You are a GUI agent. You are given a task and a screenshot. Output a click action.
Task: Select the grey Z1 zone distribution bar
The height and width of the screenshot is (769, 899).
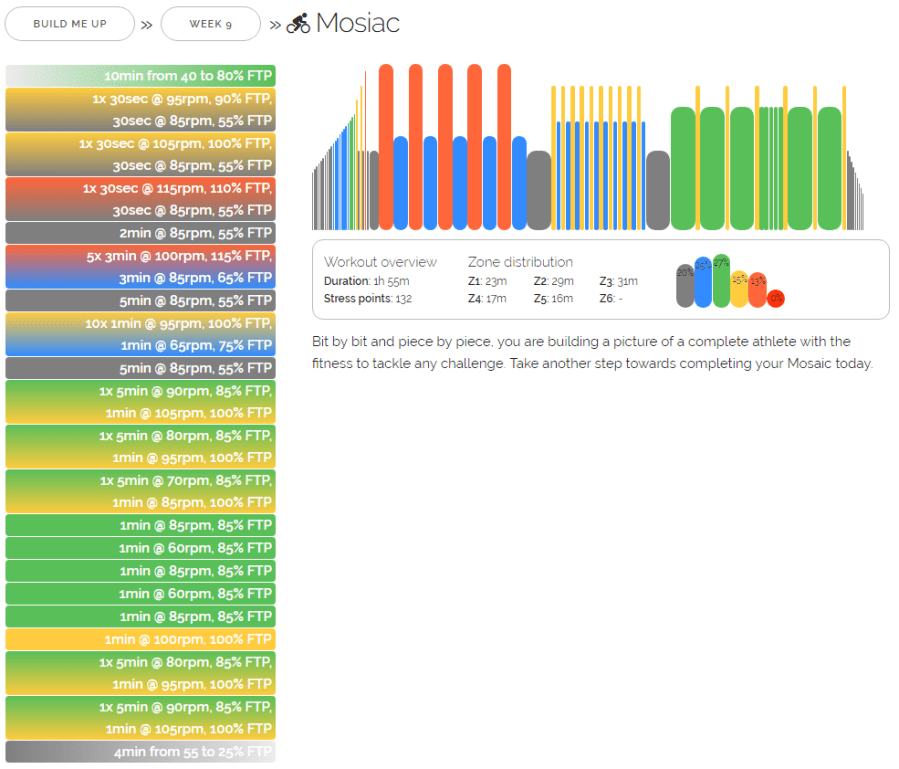[685, 285]
